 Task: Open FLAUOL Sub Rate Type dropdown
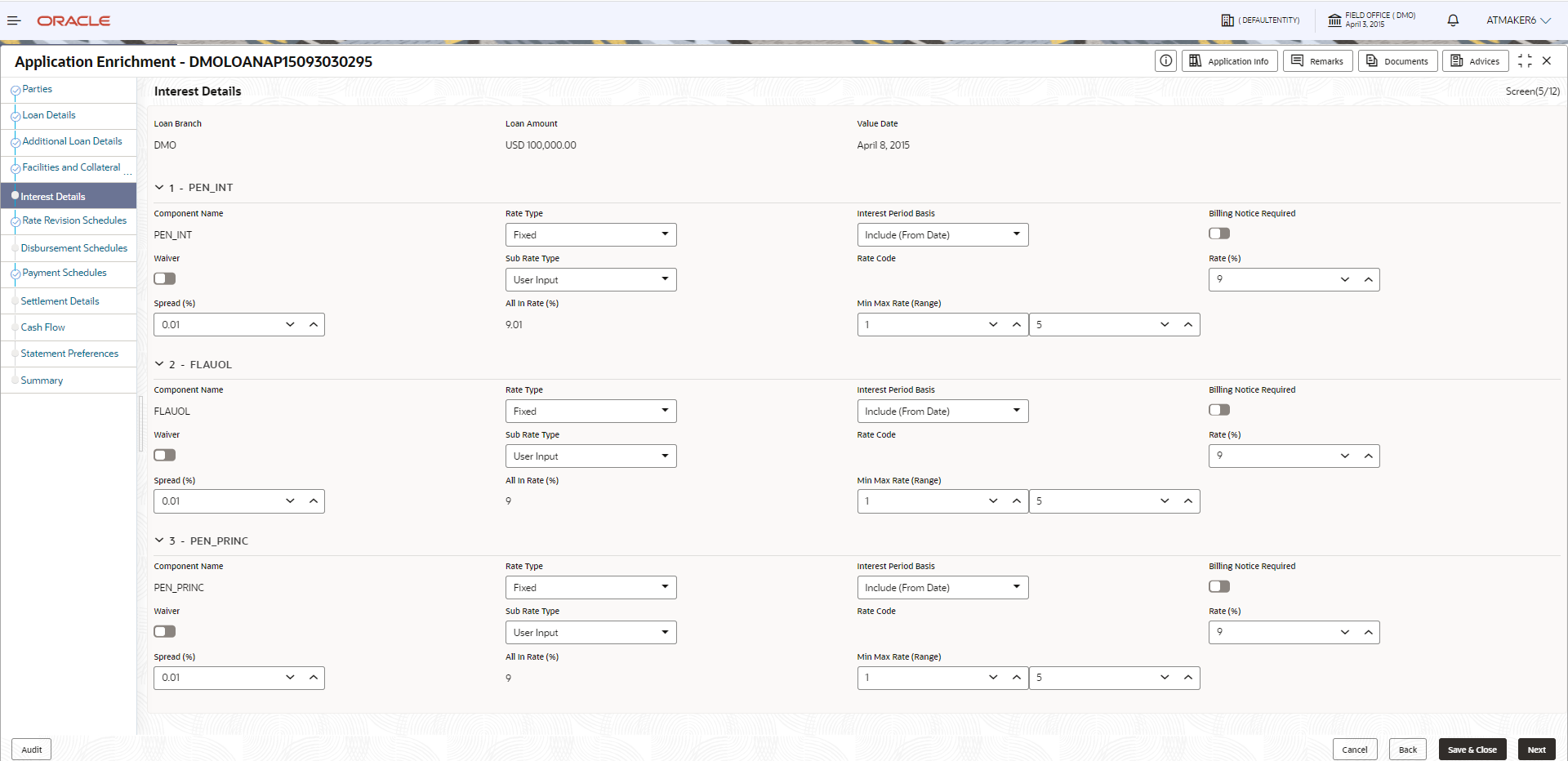(590, 456)
